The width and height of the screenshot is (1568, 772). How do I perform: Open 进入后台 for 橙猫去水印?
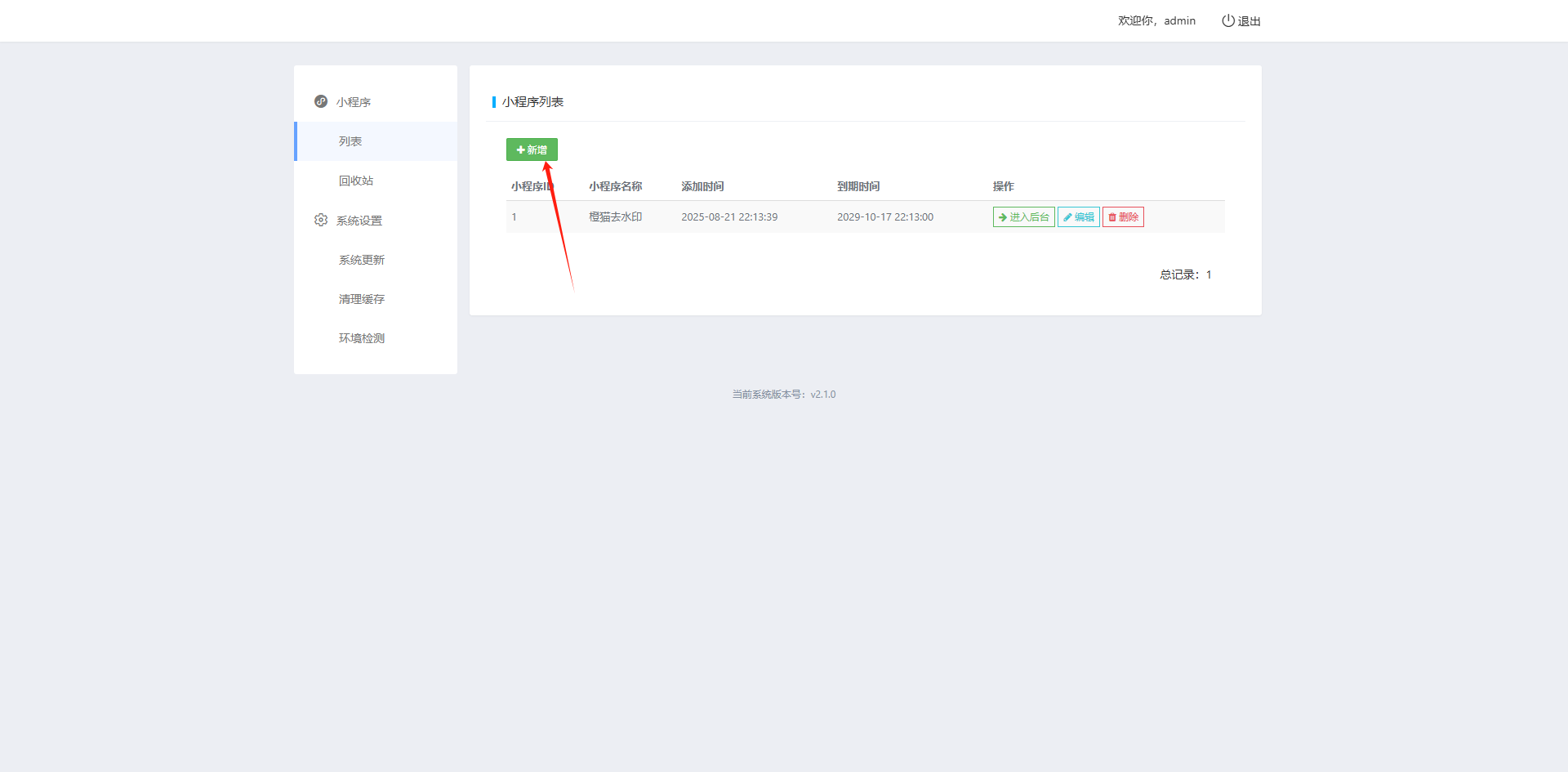[1023, 216]
